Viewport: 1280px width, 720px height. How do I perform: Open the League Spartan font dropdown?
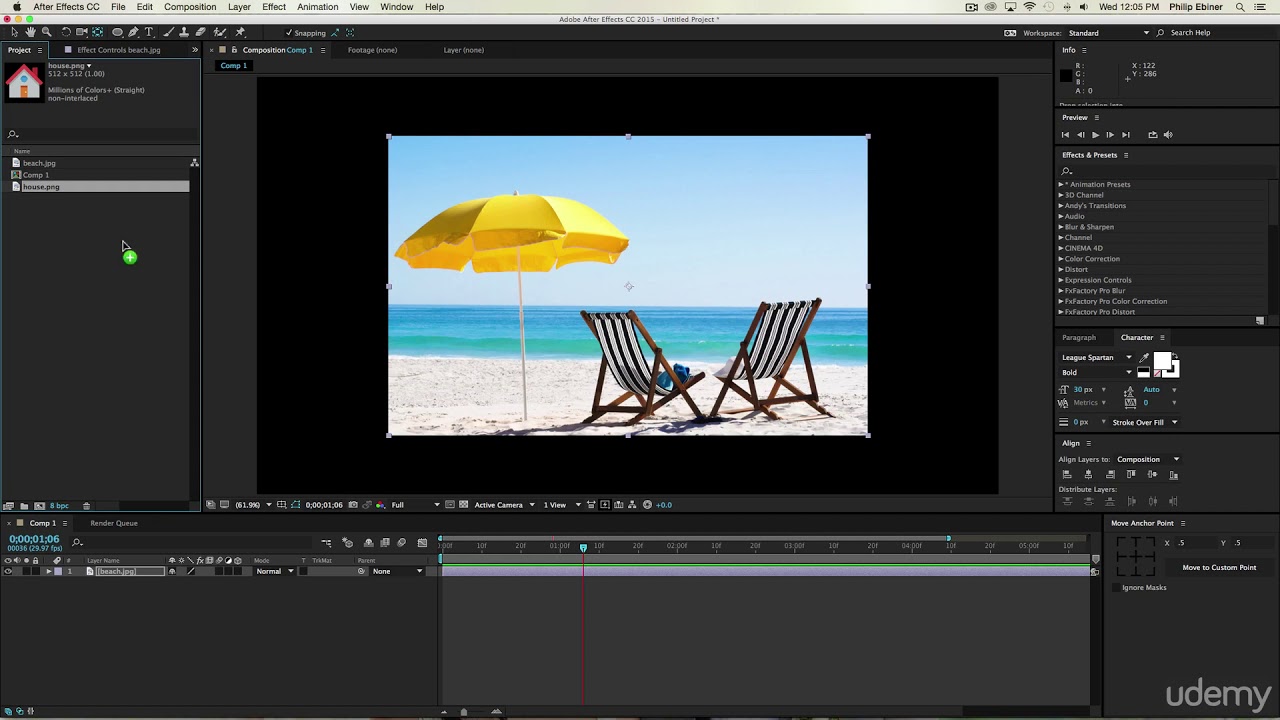click(1097, 358)
